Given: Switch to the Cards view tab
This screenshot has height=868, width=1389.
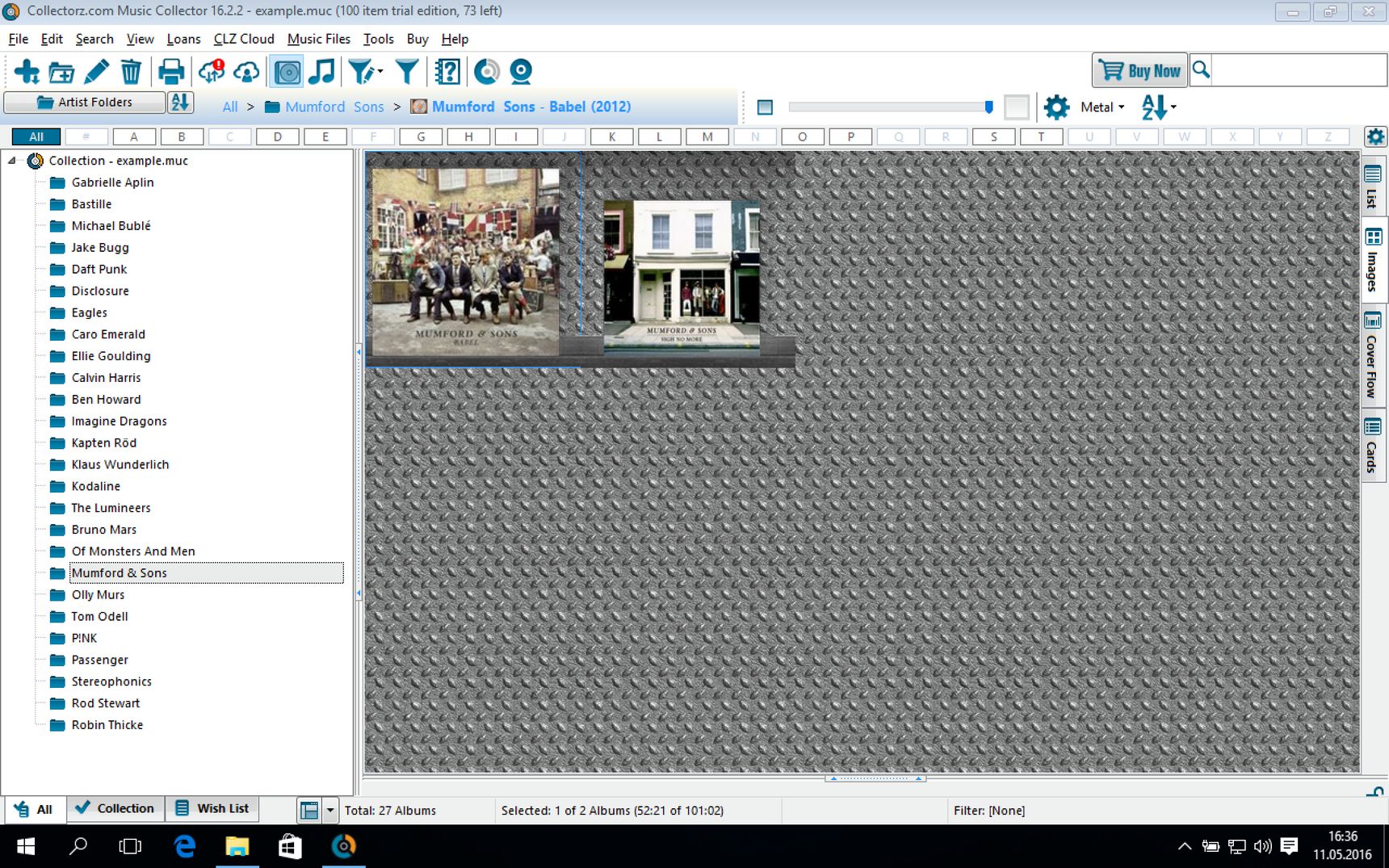Looking at the screenshot, I should point(1372,446).
